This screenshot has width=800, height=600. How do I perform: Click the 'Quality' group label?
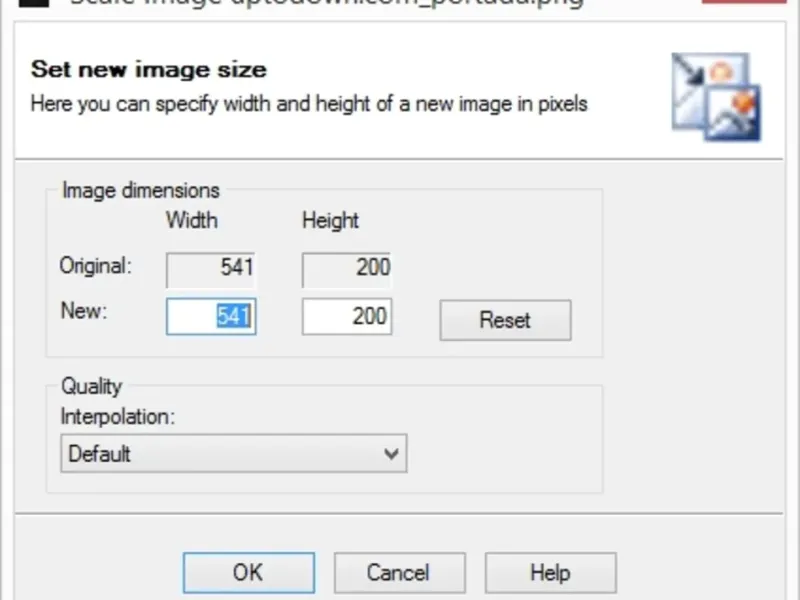click(x=92, y=387)
